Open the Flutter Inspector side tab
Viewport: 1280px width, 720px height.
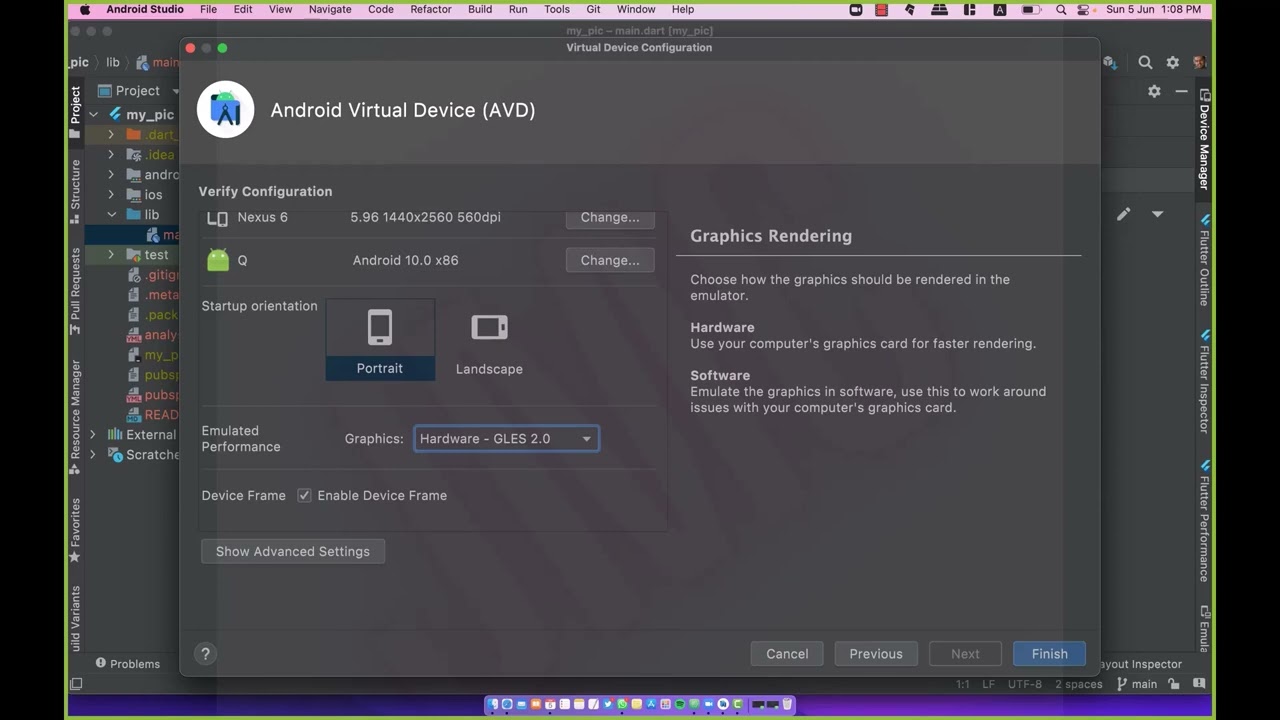click(x=1205, y=379)
